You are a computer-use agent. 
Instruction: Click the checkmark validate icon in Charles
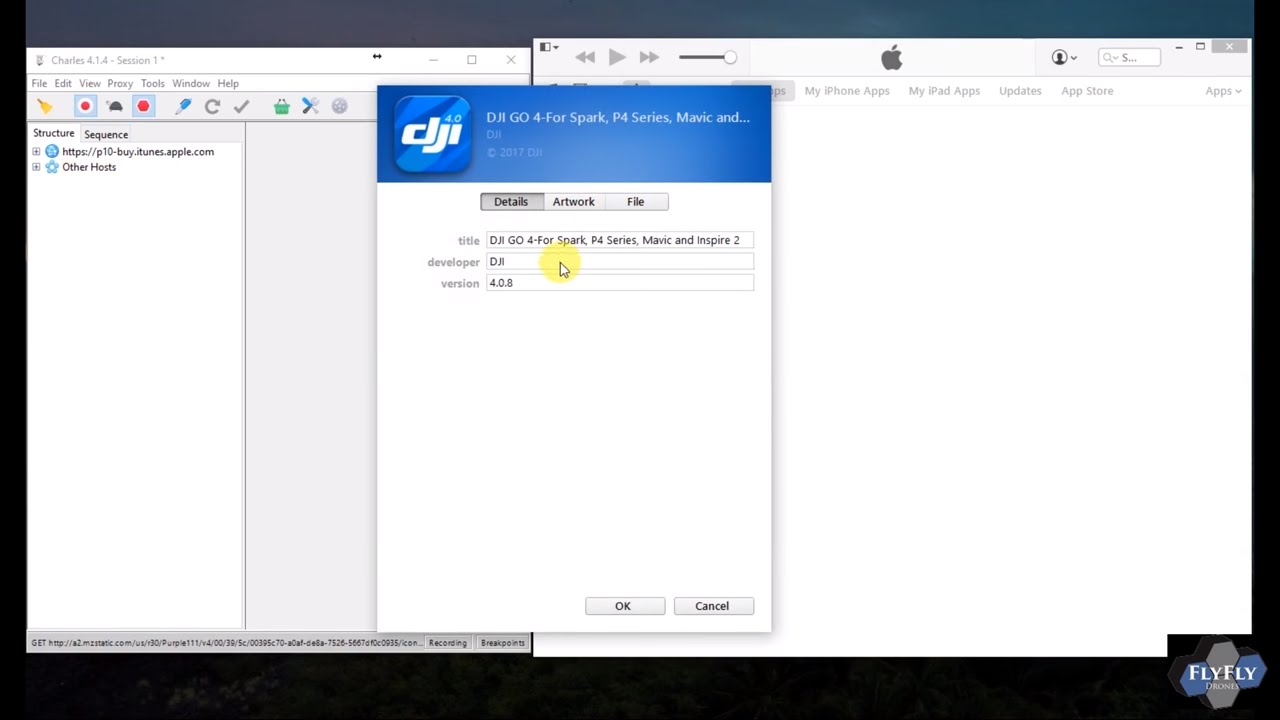point(241,106)
